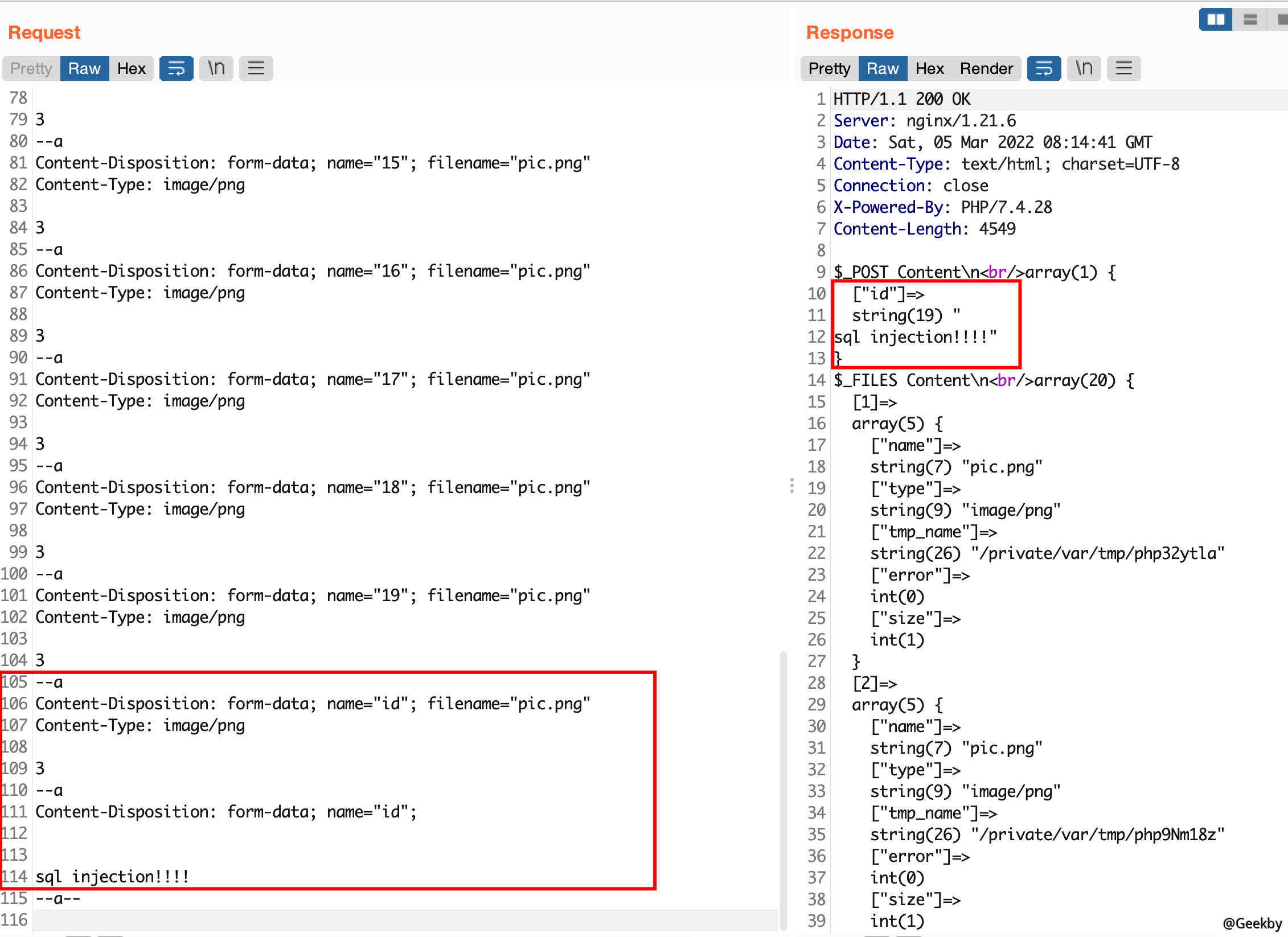Show non-printable characters (\n) in Response
The width and height of the screenshot is (1288, 937).
point(1084,68)
